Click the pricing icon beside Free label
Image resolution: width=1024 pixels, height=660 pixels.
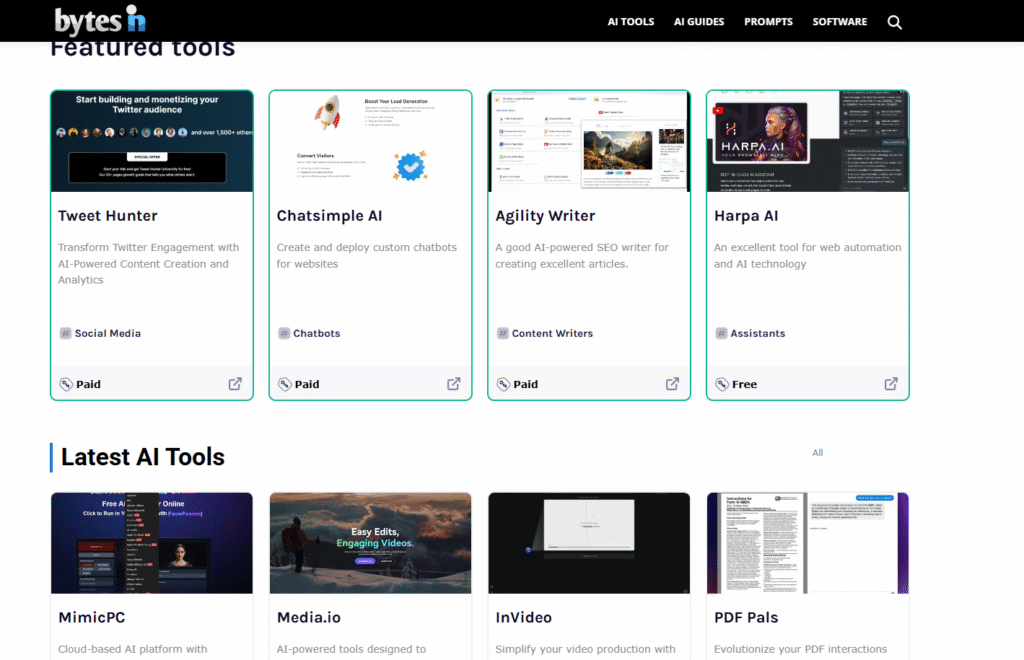pyautogui.click(x=722, y=384)
